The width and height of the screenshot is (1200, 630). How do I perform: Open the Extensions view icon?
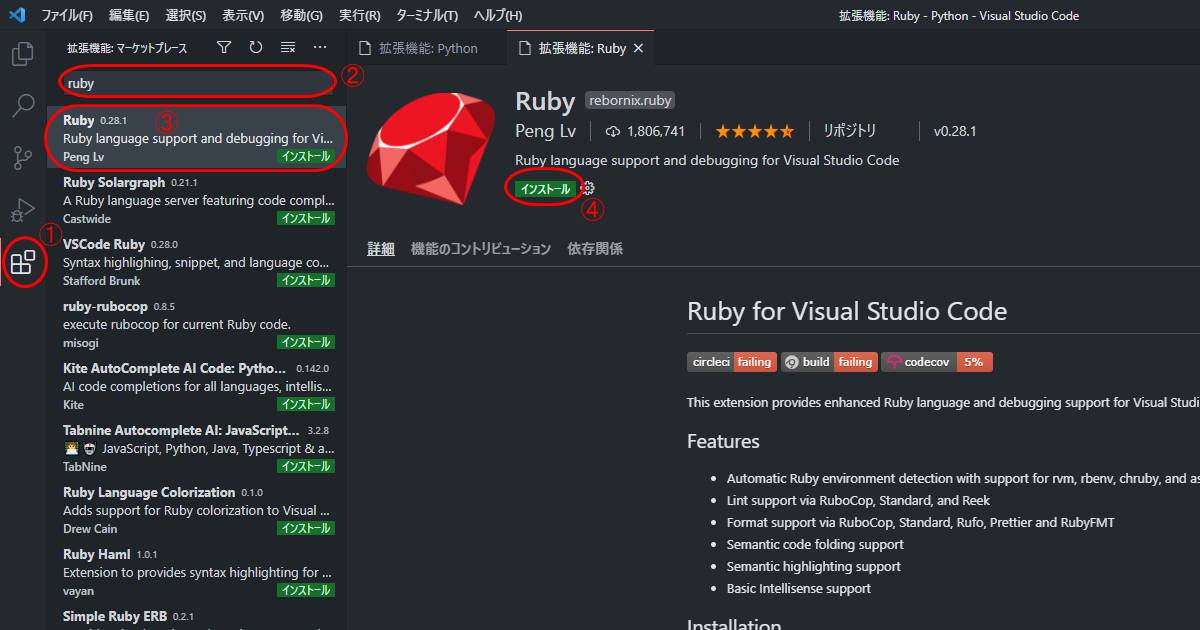pos(22,263)
